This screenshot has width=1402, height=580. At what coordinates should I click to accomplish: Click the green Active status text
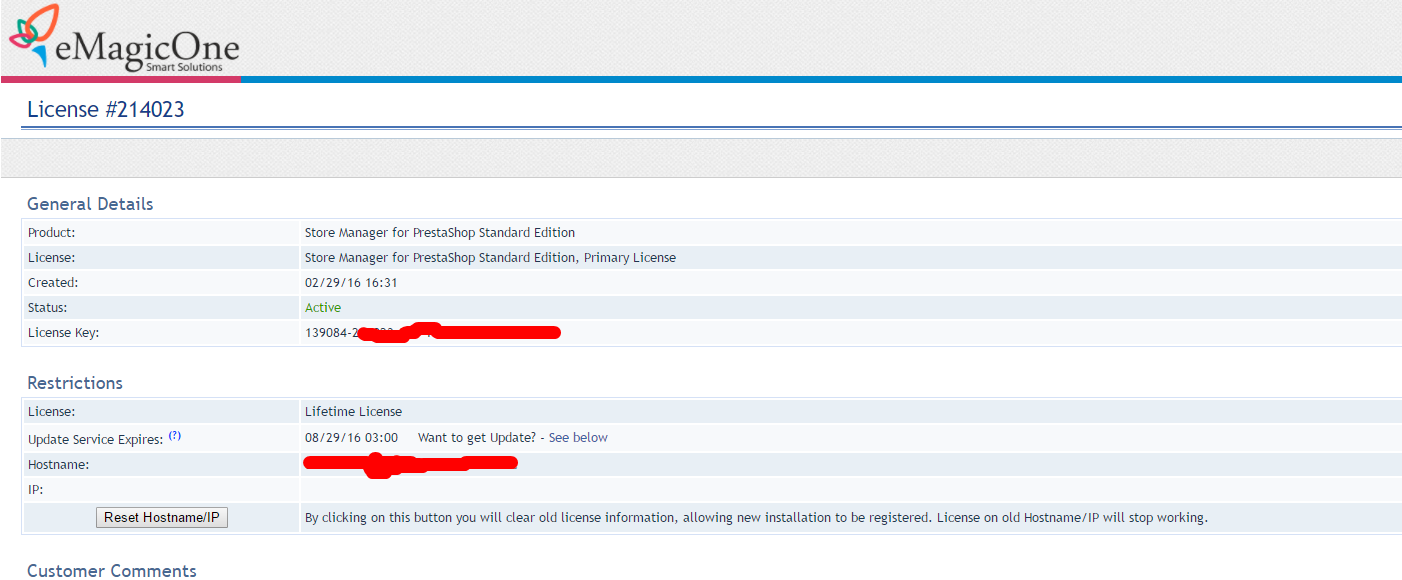point(322,308)
